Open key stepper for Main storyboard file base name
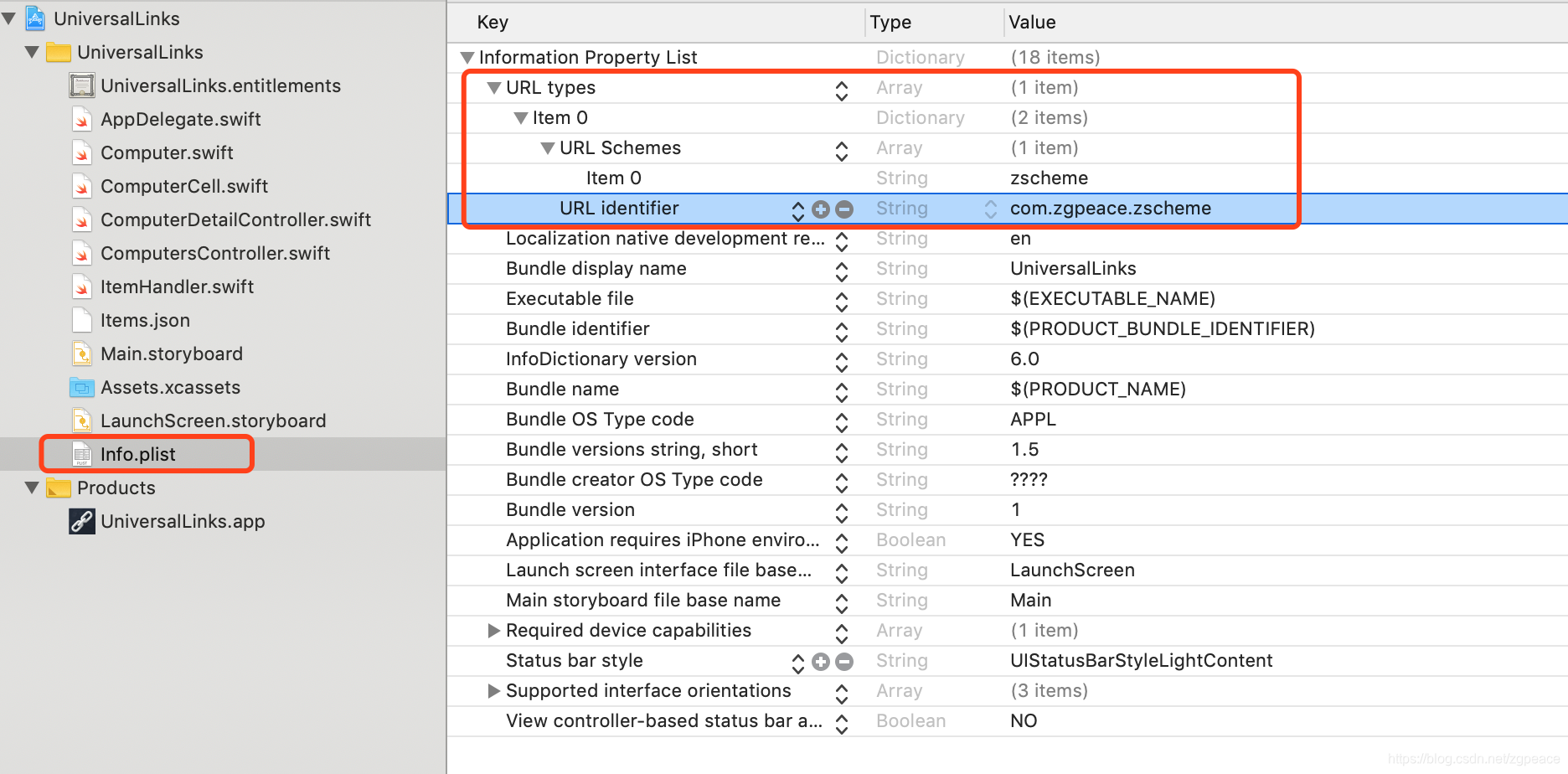Viewport: 1568px width, 774px height. point(842,603)
